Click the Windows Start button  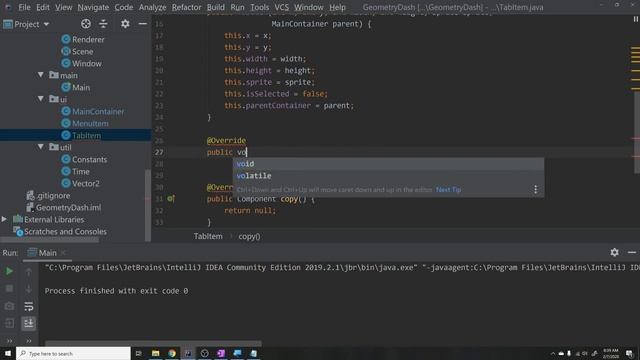click(x=8, y=353)
